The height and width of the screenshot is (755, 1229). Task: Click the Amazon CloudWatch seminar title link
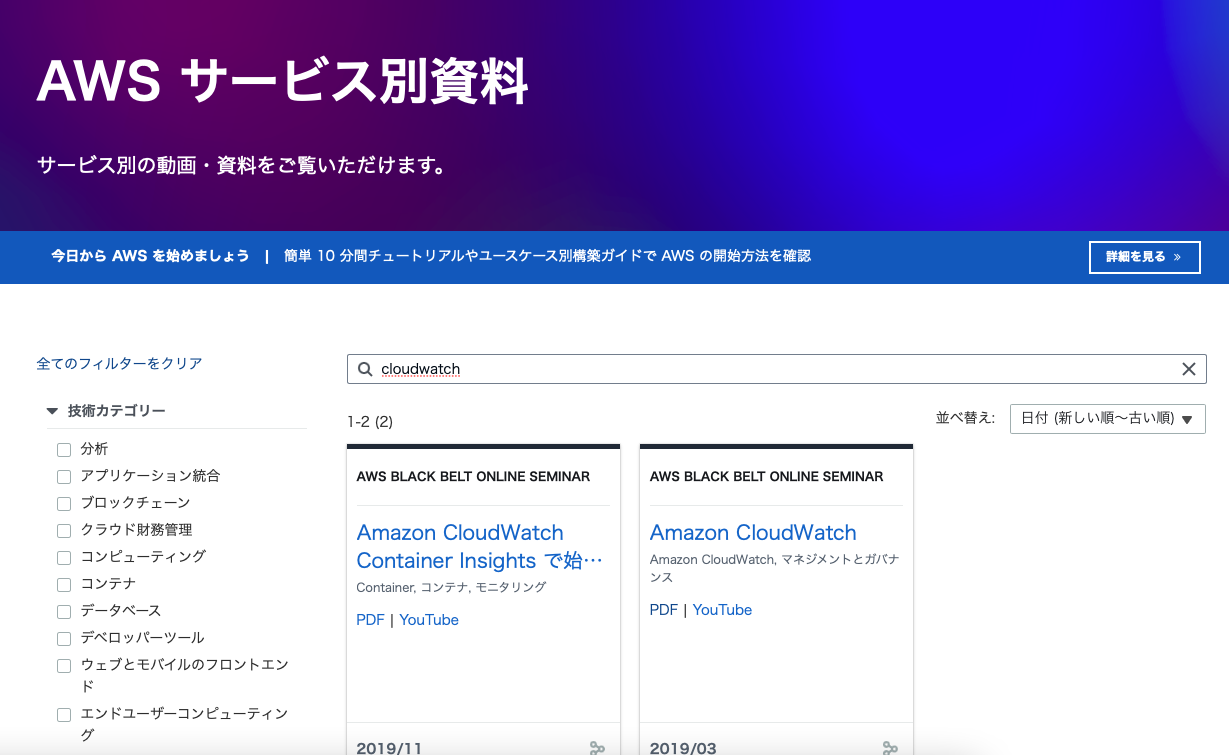(x=753, y=532)
